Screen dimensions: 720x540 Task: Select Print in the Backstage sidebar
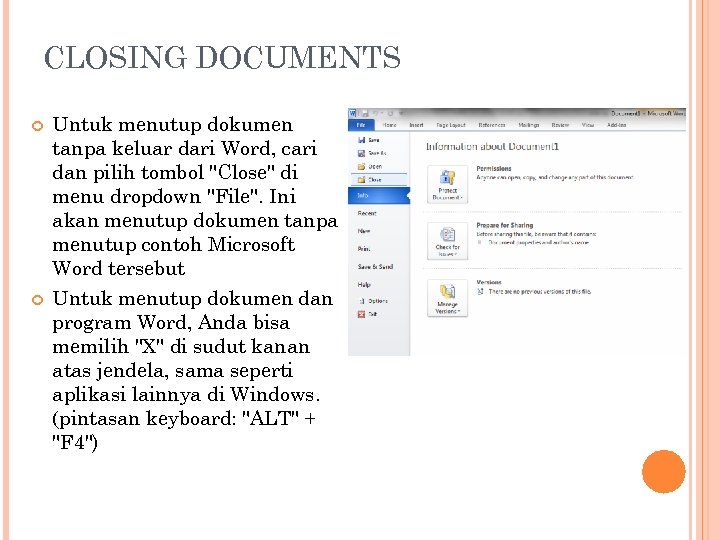[x=364, y=249]
